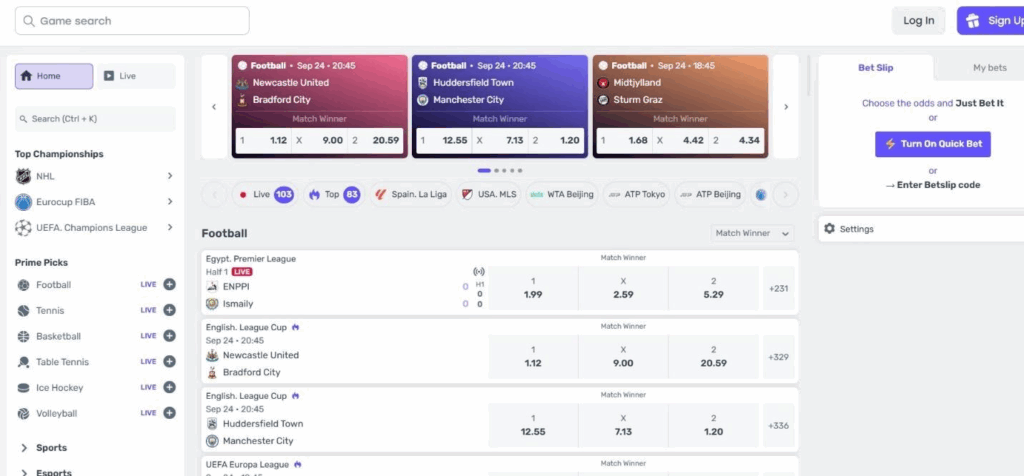Open the Match Winner market dropdown
This screenshot has width=1024, height=476.
point(753,233)
